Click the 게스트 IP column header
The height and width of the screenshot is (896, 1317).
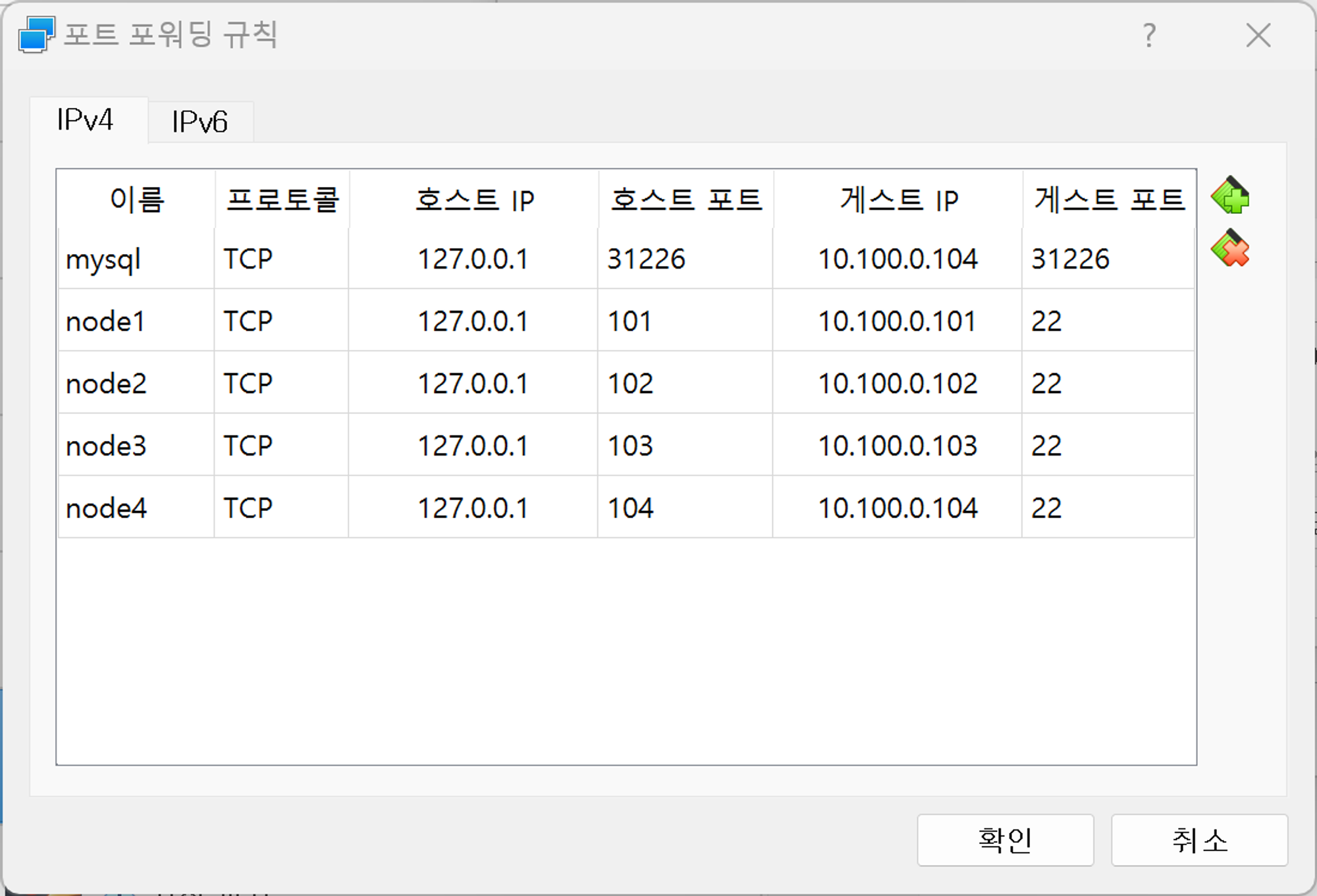[898, 199]
